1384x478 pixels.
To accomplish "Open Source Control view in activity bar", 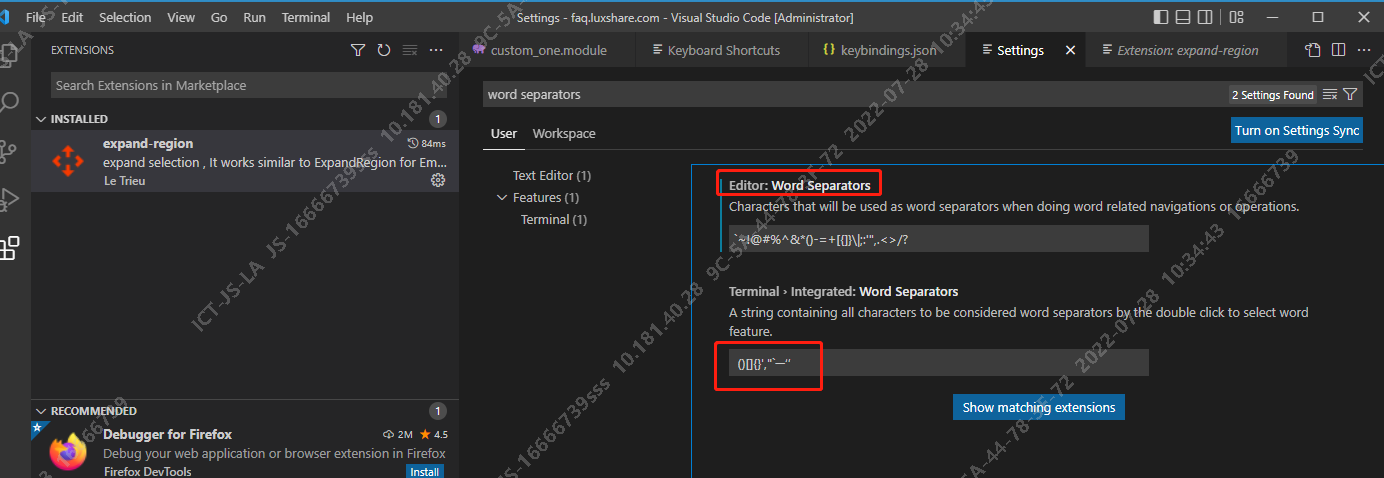I will [9, 150].
